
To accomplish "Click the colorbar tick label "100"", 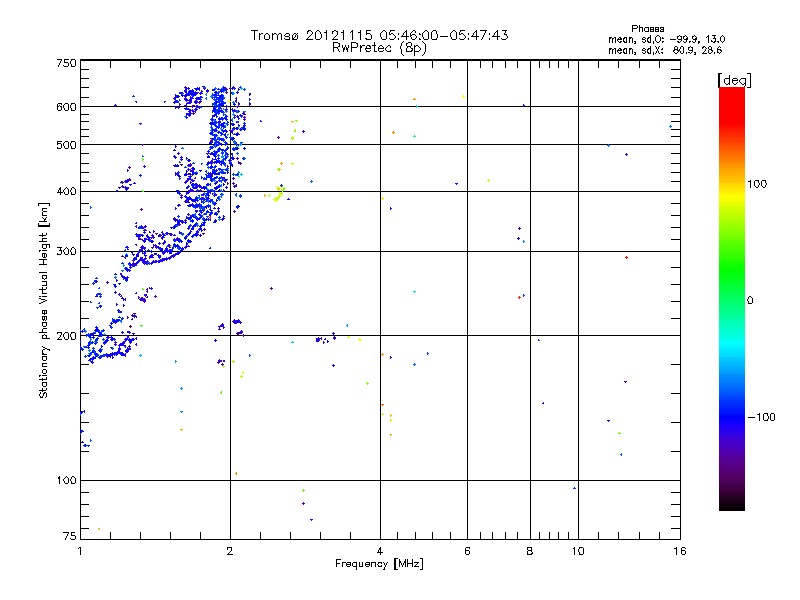I will (x=757, y=184).
